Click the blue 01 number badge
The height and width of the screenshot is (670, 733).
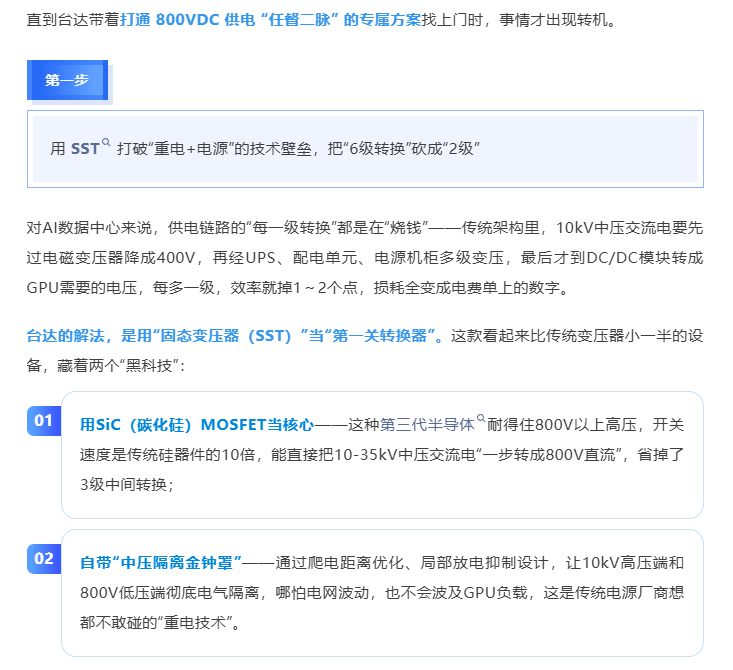click(43, 421)
